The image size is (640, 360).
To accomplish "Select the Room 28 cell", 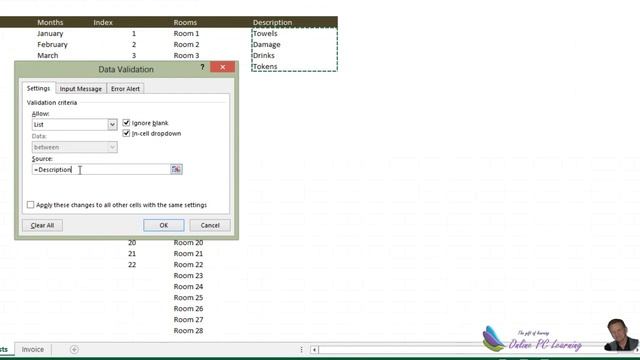I will (188, 331).
